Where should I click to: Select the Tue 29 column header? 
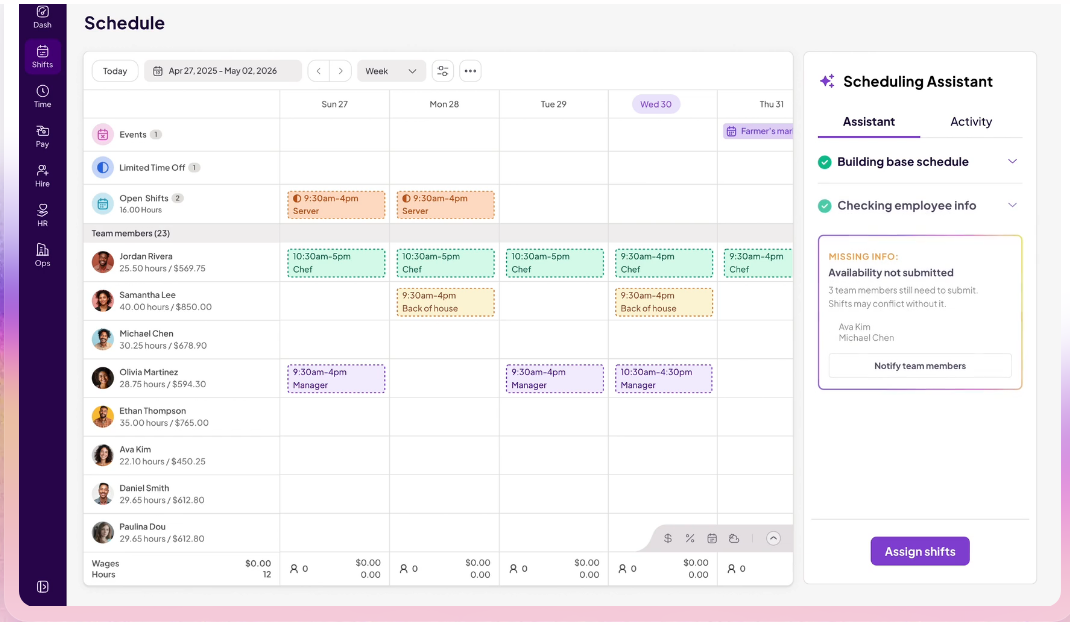pyautogui.click(x=553, y=104)
